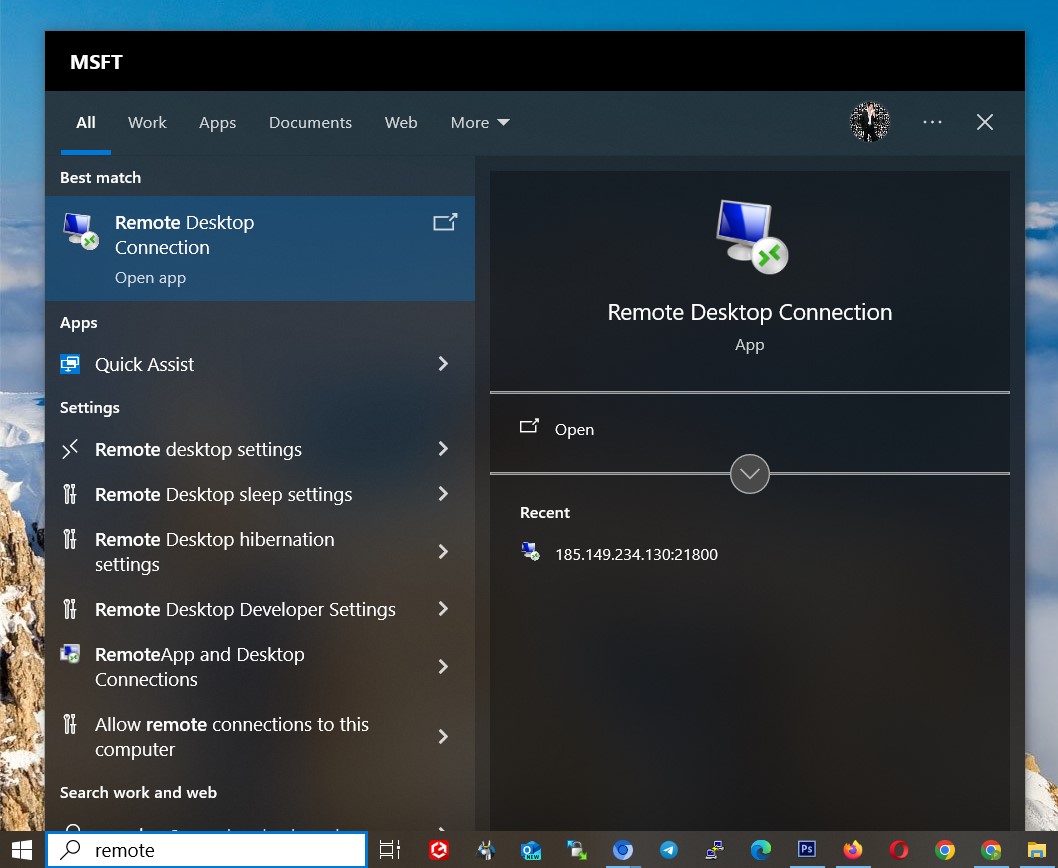Screen dimensions: 1058x868
Task: Open Photoshop from the taskbar
Action: pyautogui.click(x=807, y=849)
